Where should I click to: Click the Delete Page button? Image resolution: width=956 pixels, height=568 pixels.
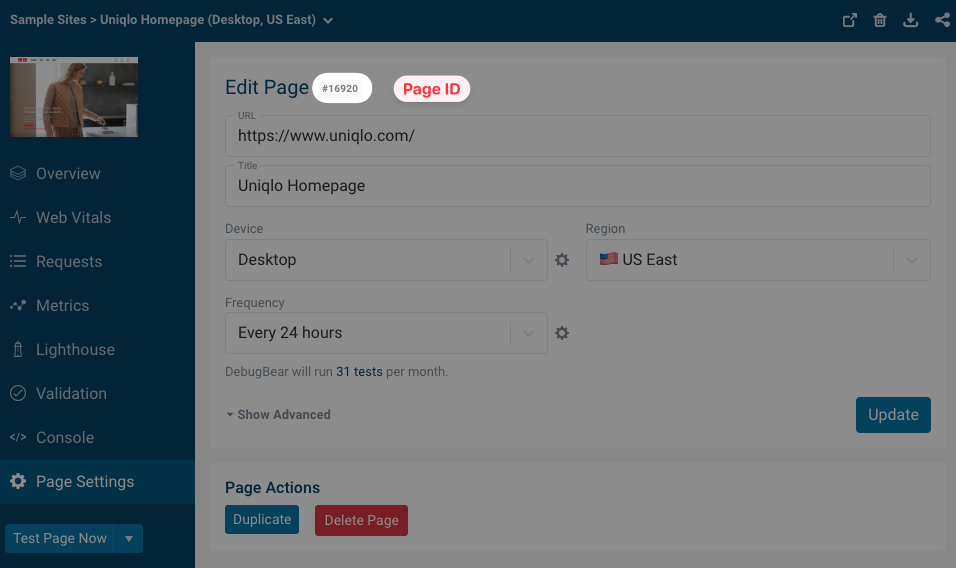point(362,520)
